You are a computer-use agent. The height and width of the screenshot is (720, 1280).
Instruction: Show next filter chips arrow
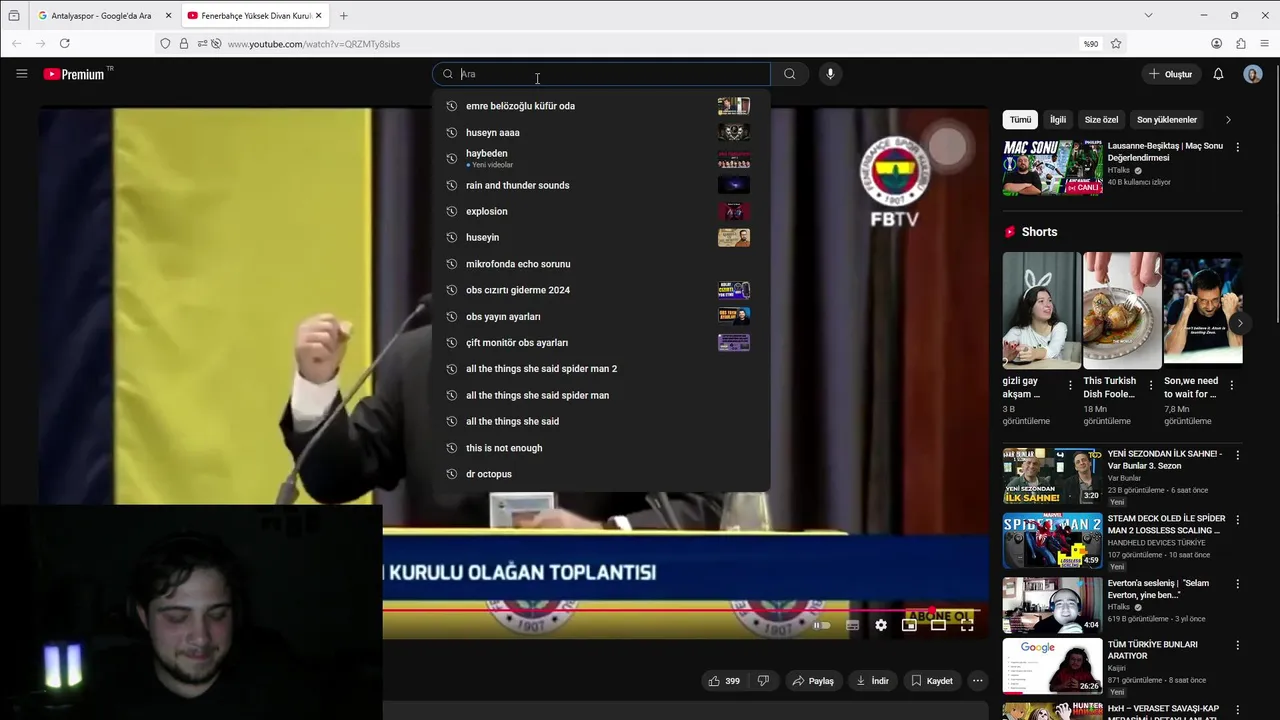pyautogui.click(x=1228, y=120)
